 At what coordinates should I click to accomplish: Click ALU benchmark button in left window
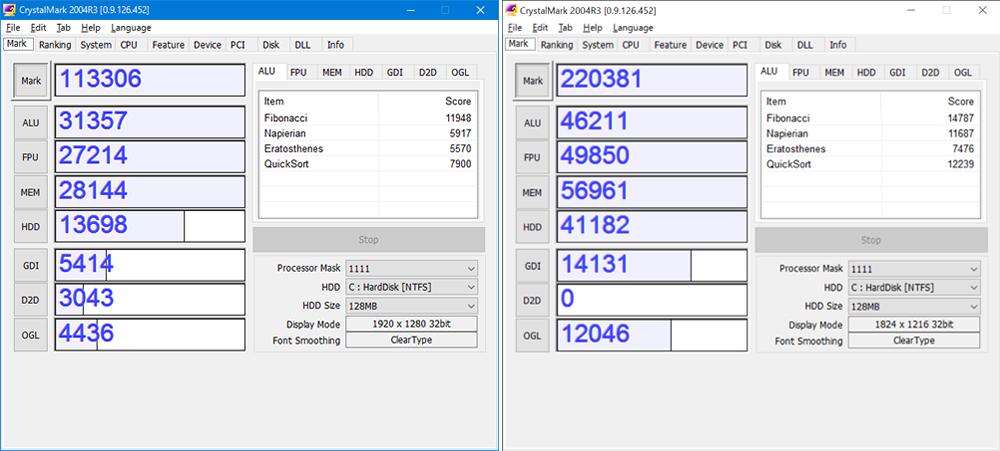click(x=31, y=122)
